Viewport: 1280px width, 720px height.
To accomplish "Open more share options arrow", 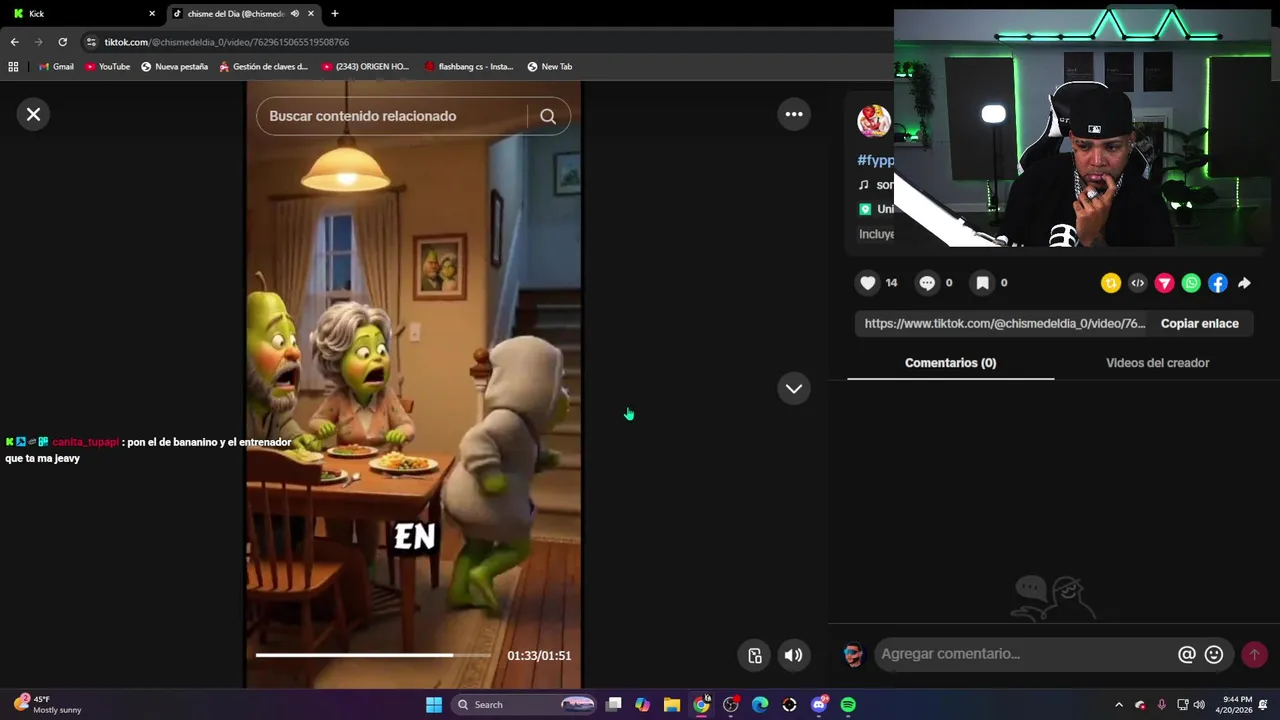I will (1244, 284).
